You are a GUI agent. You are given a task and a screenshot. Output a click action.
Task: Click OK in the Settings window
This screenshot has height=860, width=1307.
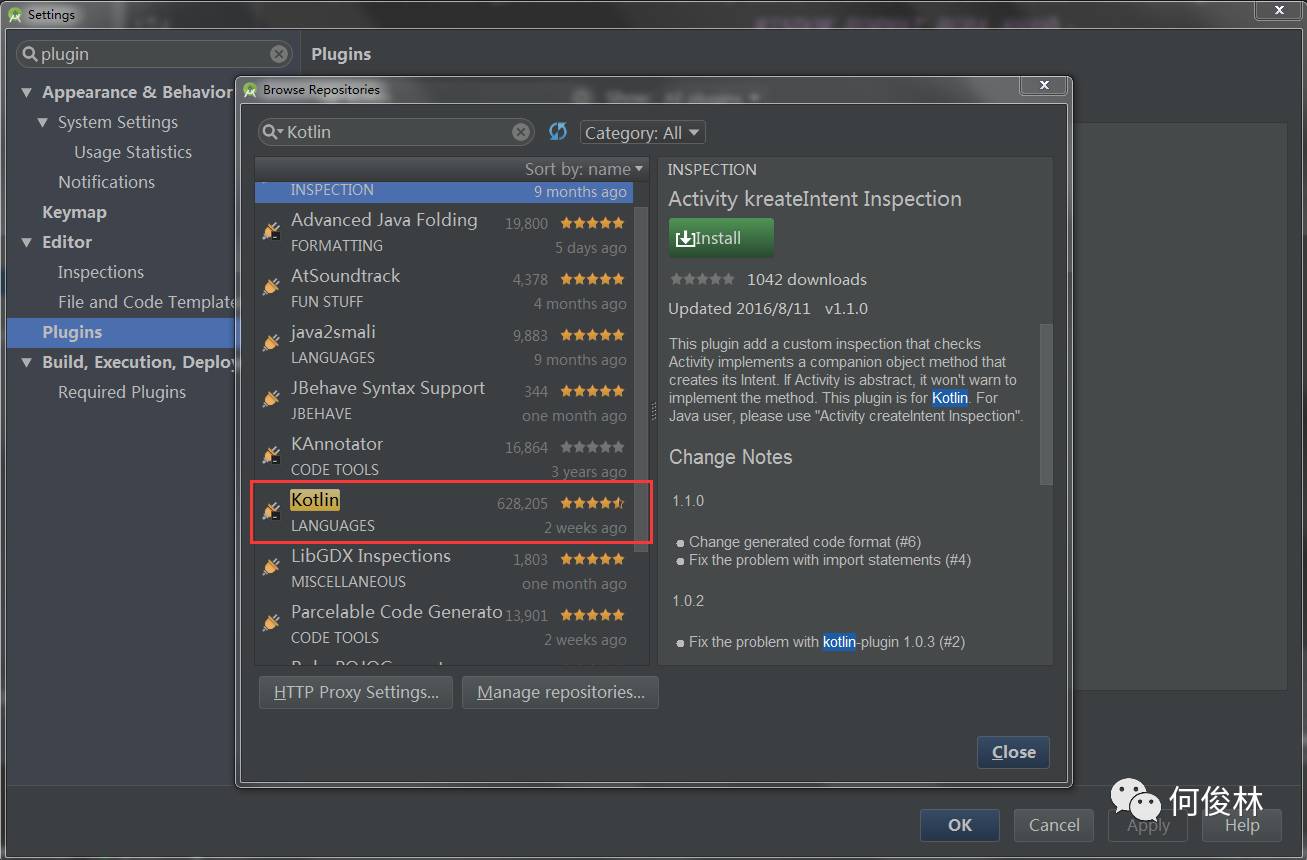click(960, 825)
